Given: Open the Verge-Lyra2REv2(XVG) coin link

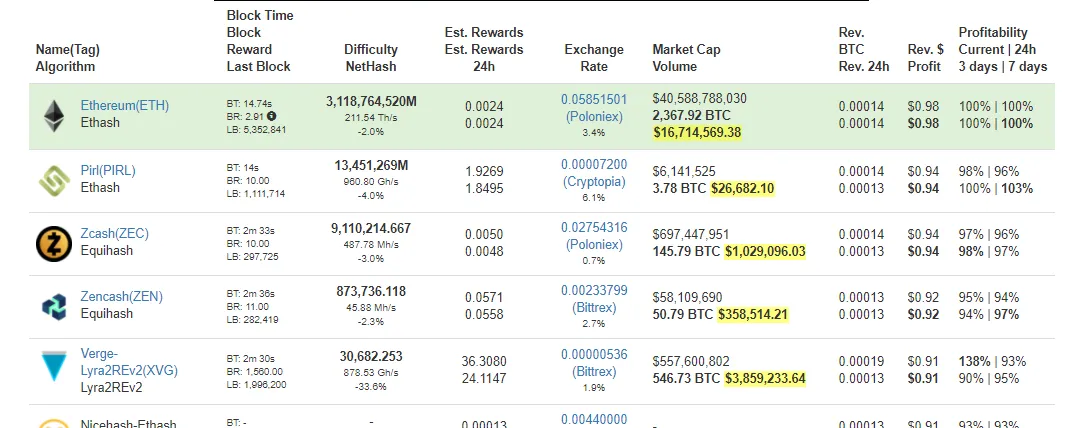Looking at the screenshot, I should point(129,363).
